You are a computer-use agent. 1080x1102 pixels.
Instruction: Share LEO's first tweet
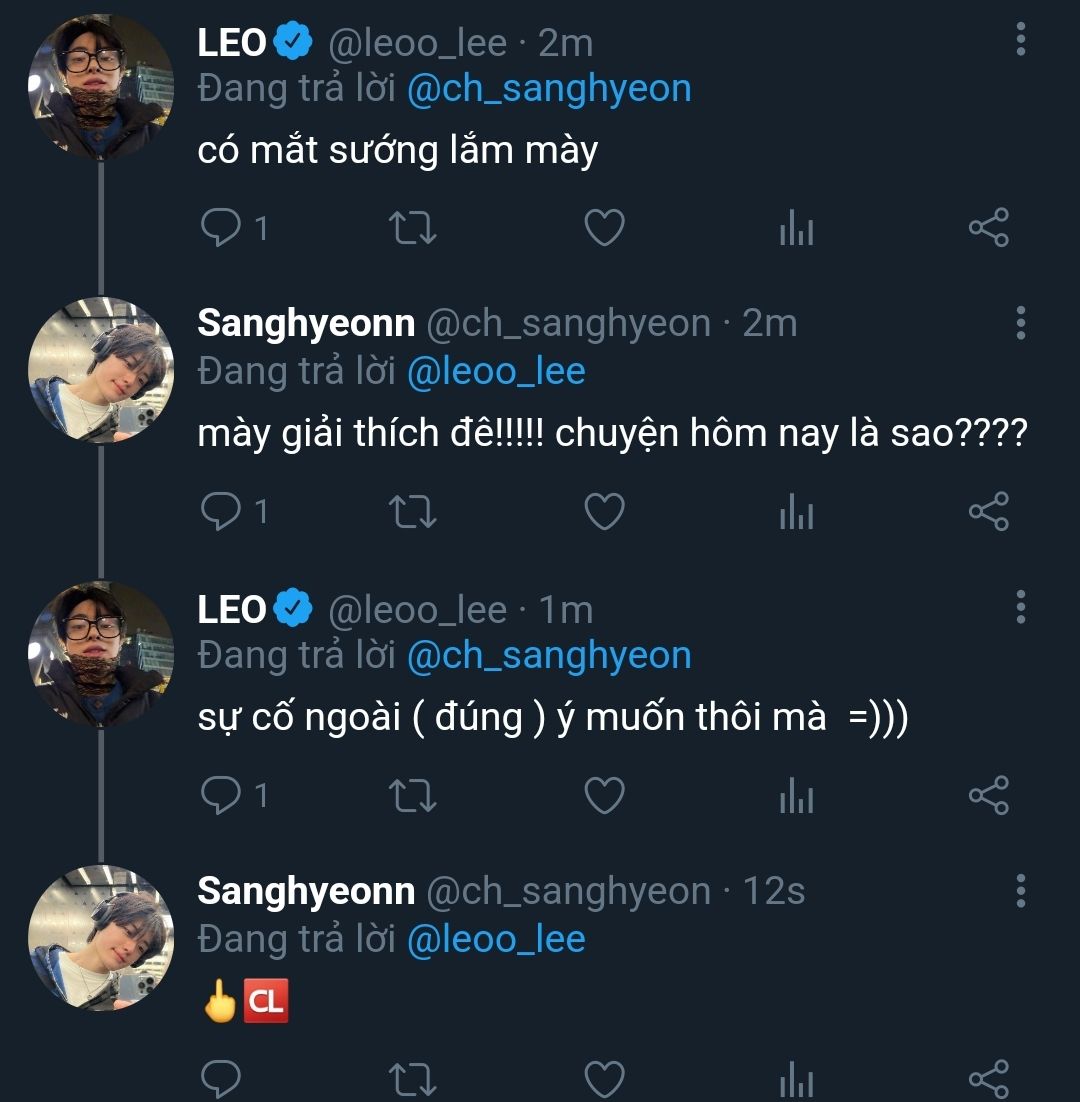coord(989,229)
